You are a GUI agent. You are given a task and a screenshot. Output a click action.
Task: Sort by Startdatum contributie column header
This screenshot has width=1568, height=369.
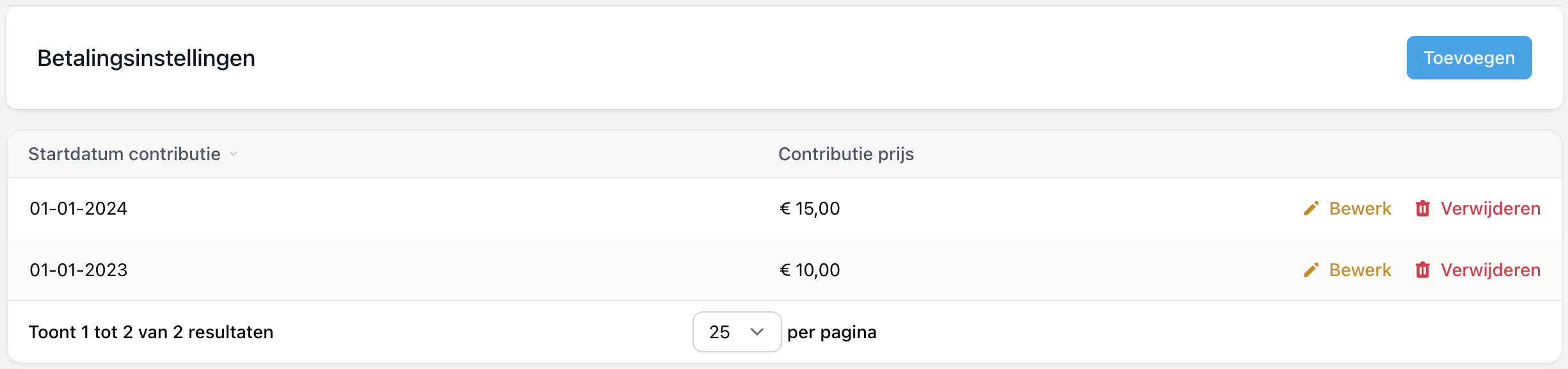tap(124, 154)
